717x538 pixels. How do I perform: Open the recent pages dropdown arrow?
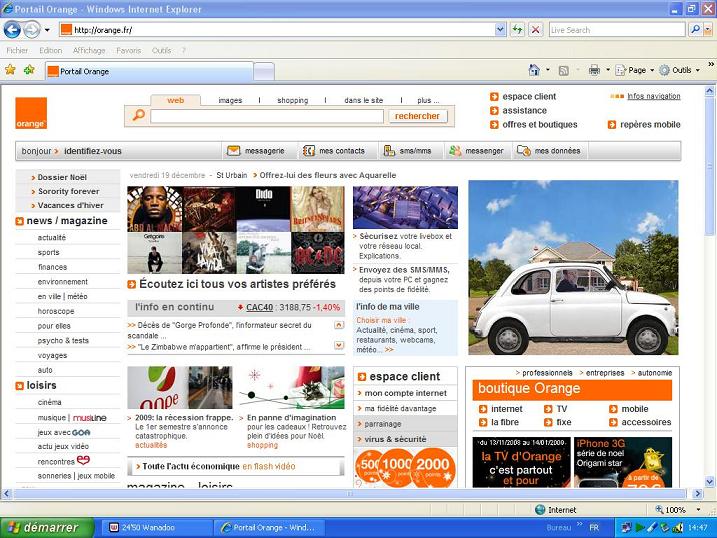[x=47, y=30]
